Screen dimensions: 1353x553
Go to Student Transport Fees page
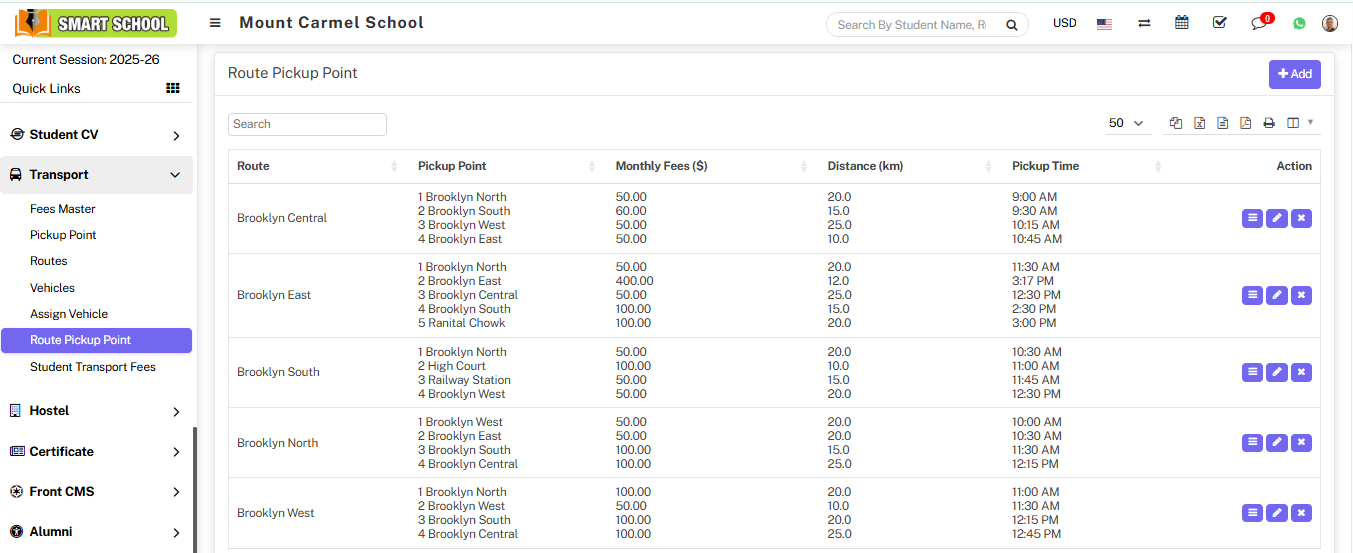click(x=93, y=367)
